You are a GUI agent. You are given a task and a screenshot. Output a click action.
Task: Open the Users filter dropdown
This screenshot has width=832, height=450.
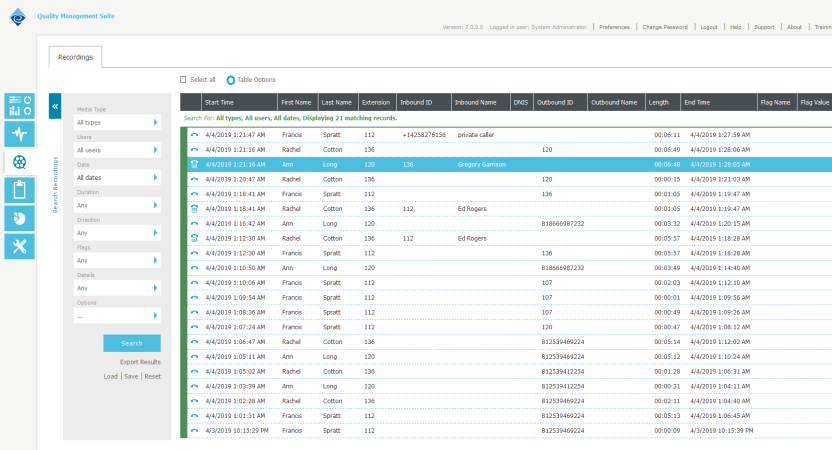click(117, 150)
